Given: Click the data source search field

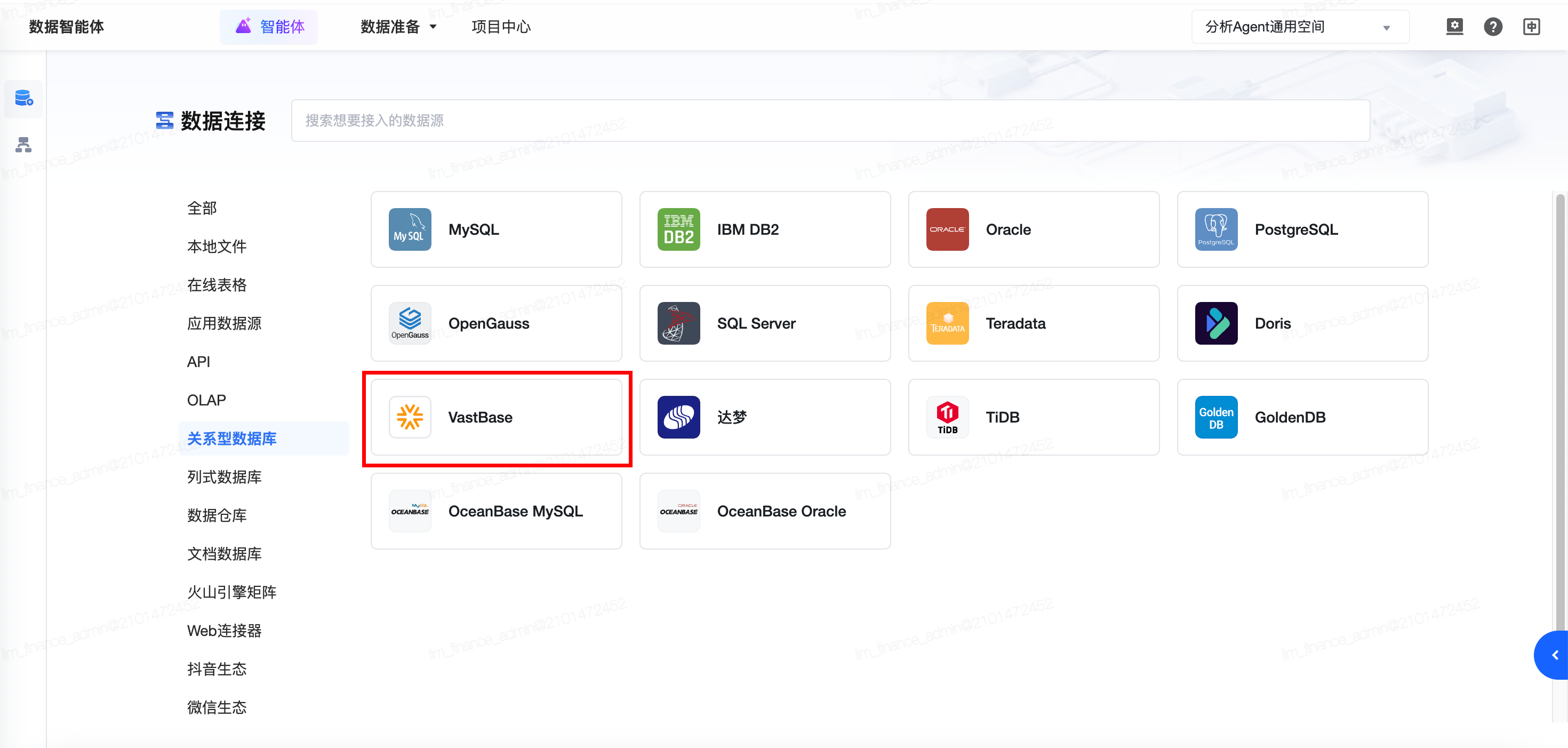Looking at the screenshot, I should click(x=830, y=121).
